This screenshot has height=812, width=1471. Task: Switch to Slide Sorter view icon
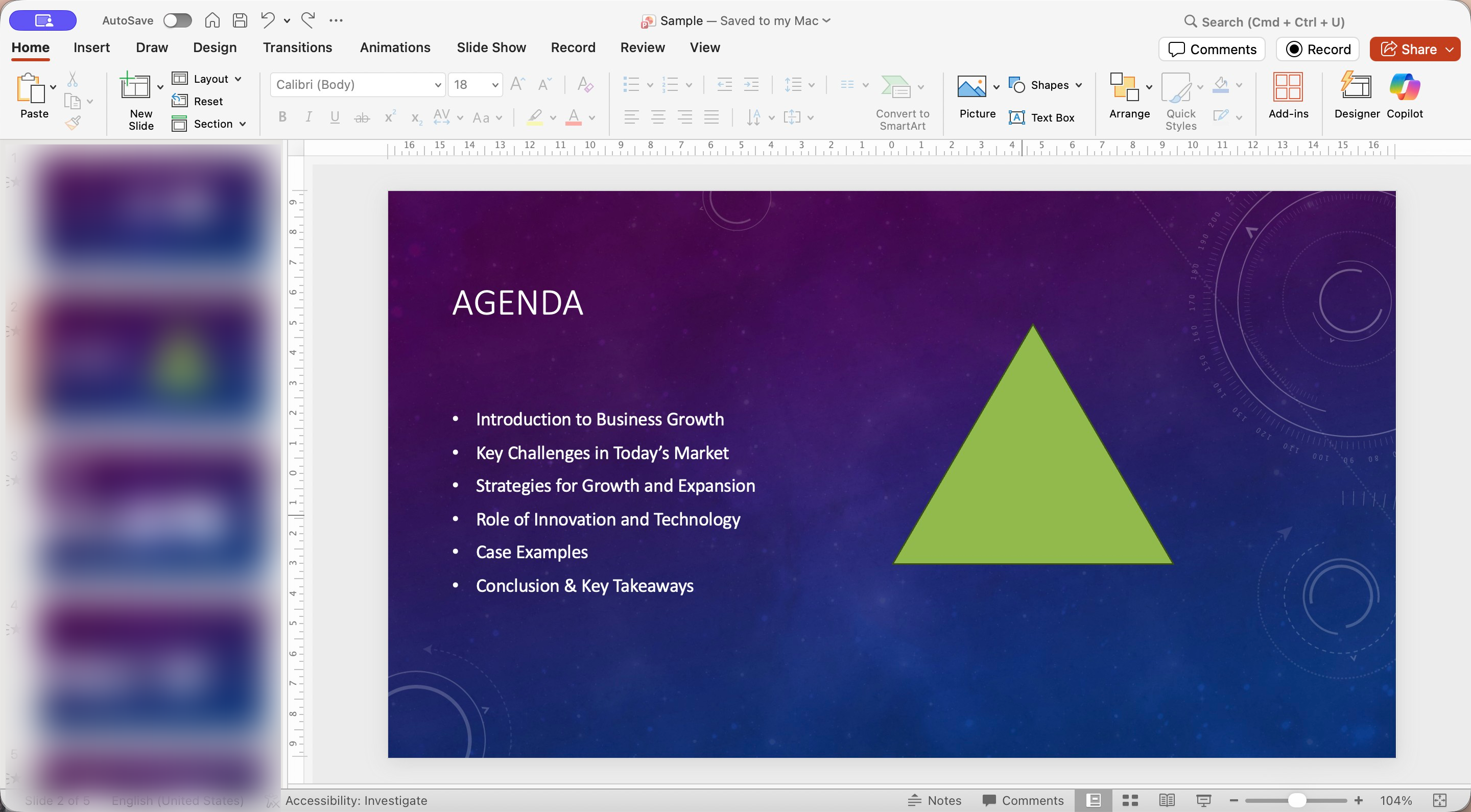point(1130,800)
